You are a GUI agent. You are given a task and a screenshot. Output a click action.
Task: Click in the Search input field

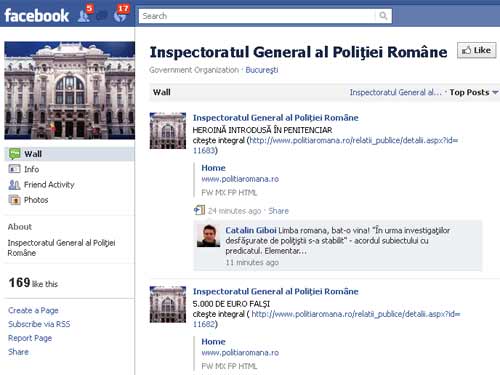pos(257,16)
